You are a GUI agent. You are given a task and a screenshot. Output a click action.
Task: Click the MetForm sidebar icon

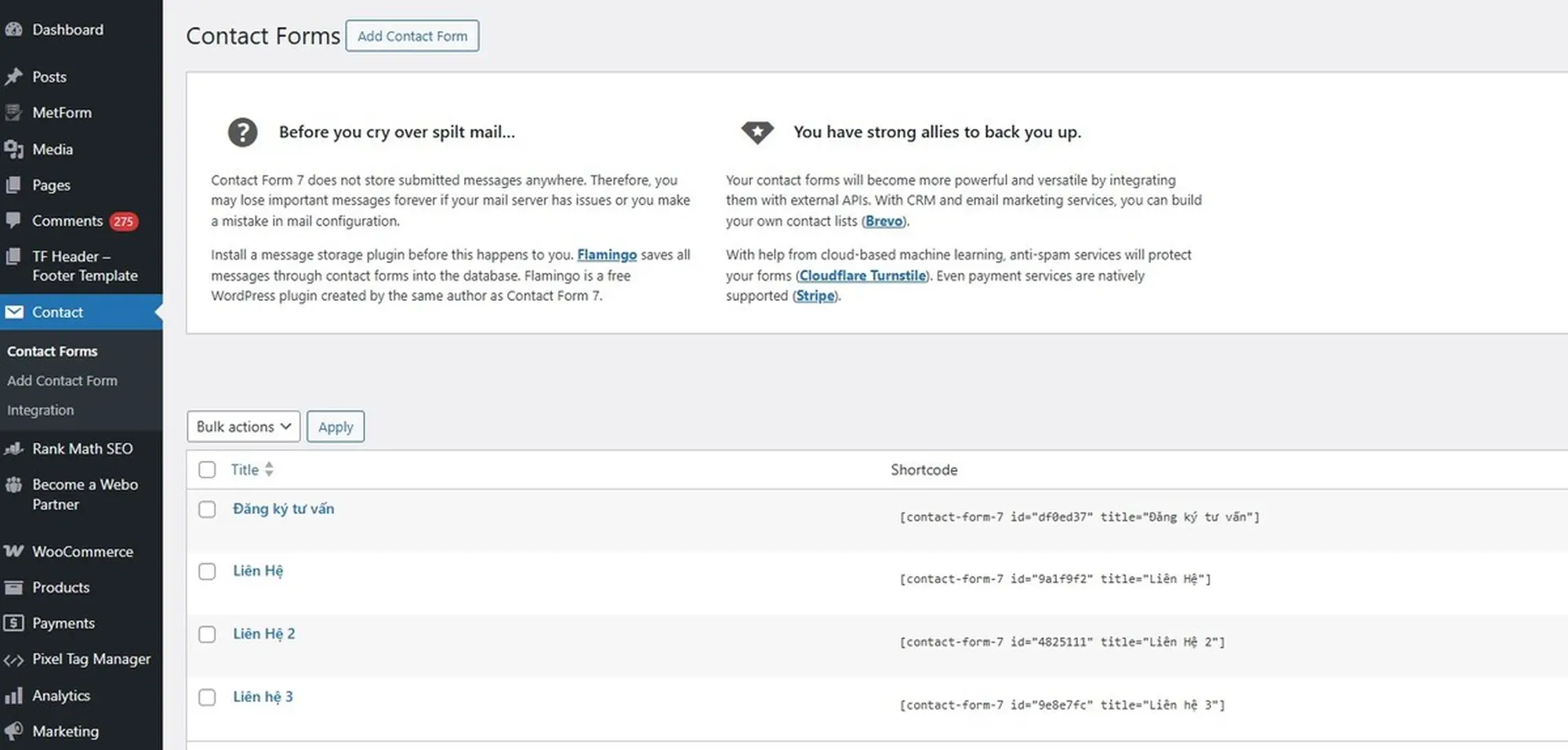[13, 113]
